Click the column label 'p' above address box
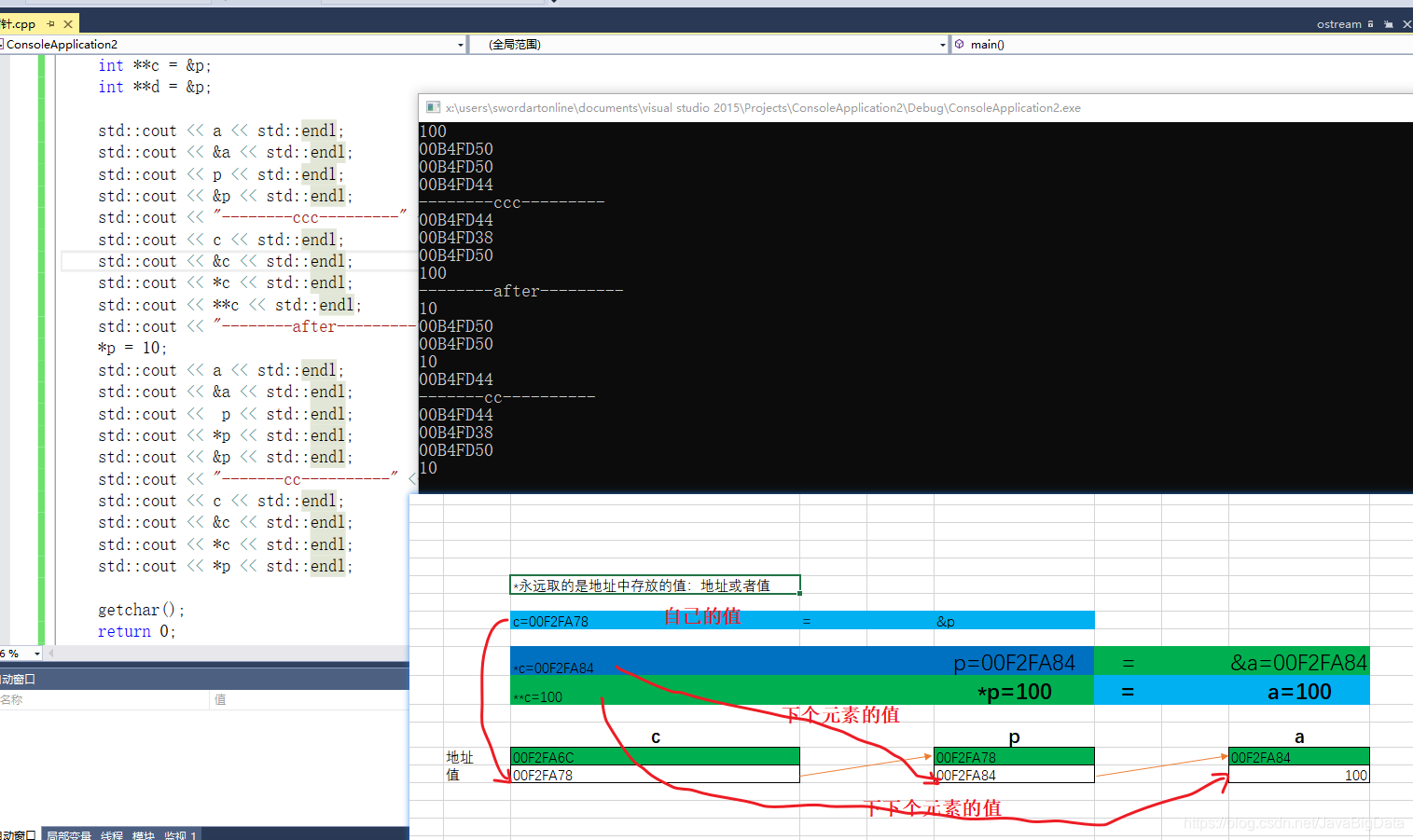Screen dimensions: 1413x840 coord(1014,737)
